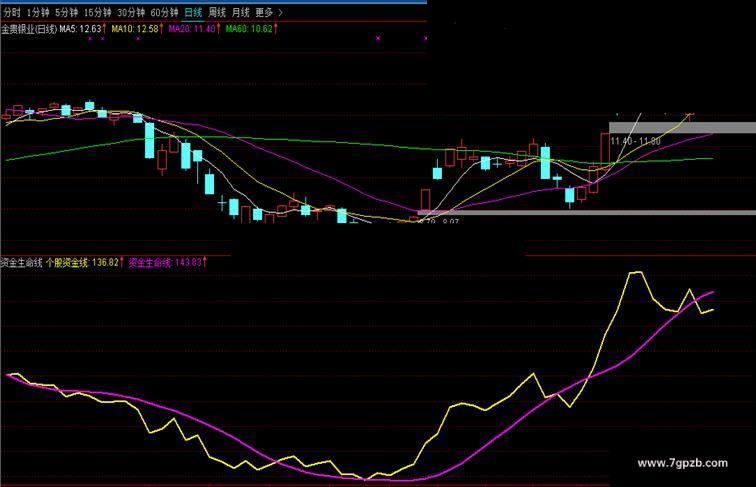Viewport: 756px width, 487px height.
Task: Click the red arrow after MA10 value
Action: (x=162, y=29)
